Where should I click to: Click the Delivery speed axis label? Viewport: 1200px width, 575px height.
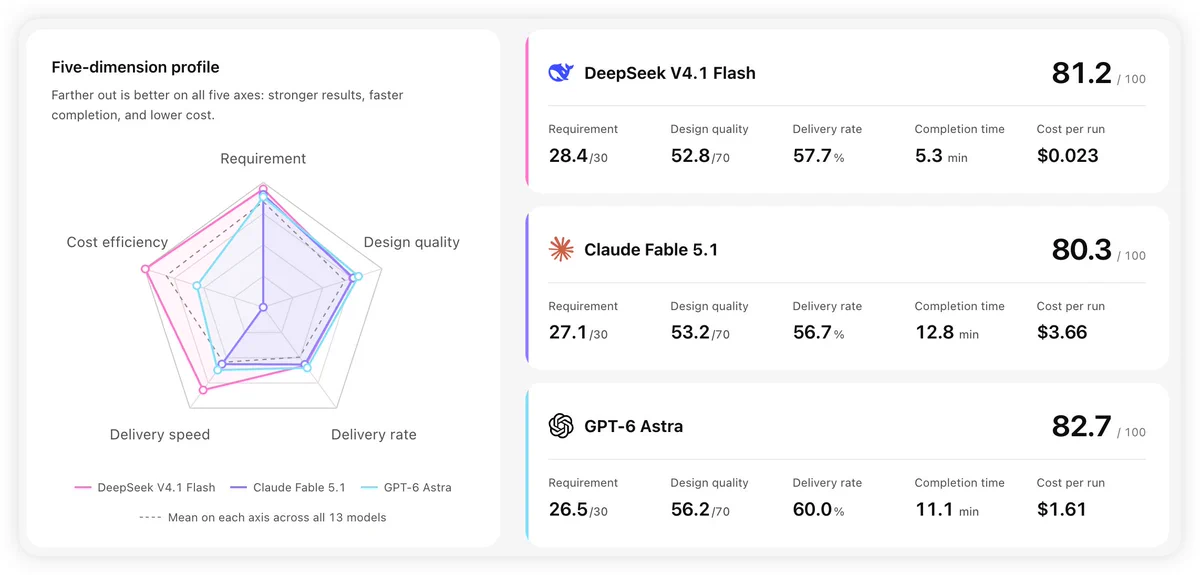pyautogui.click(x=160, y=435)
